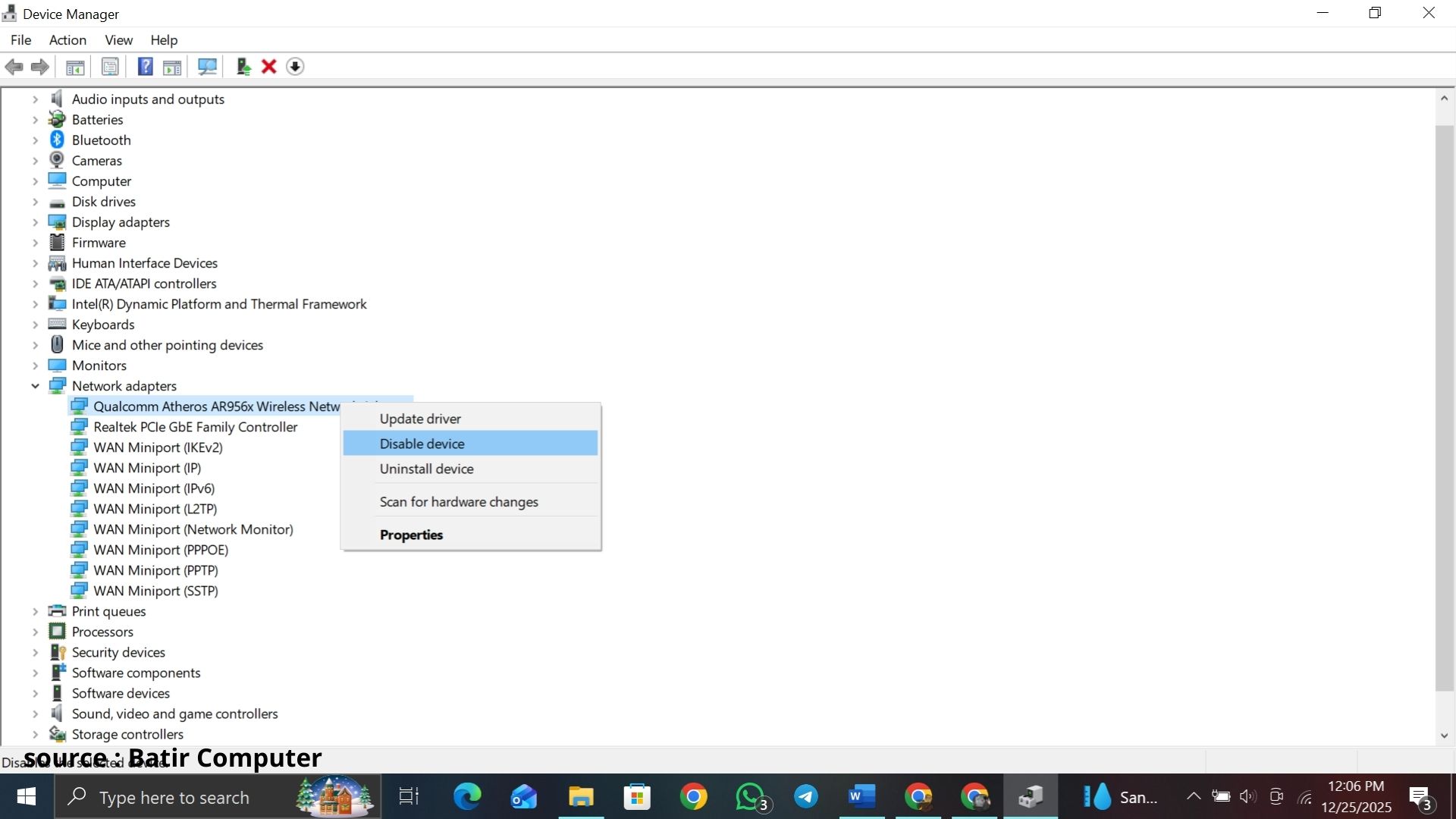Open the File menu

20,40
